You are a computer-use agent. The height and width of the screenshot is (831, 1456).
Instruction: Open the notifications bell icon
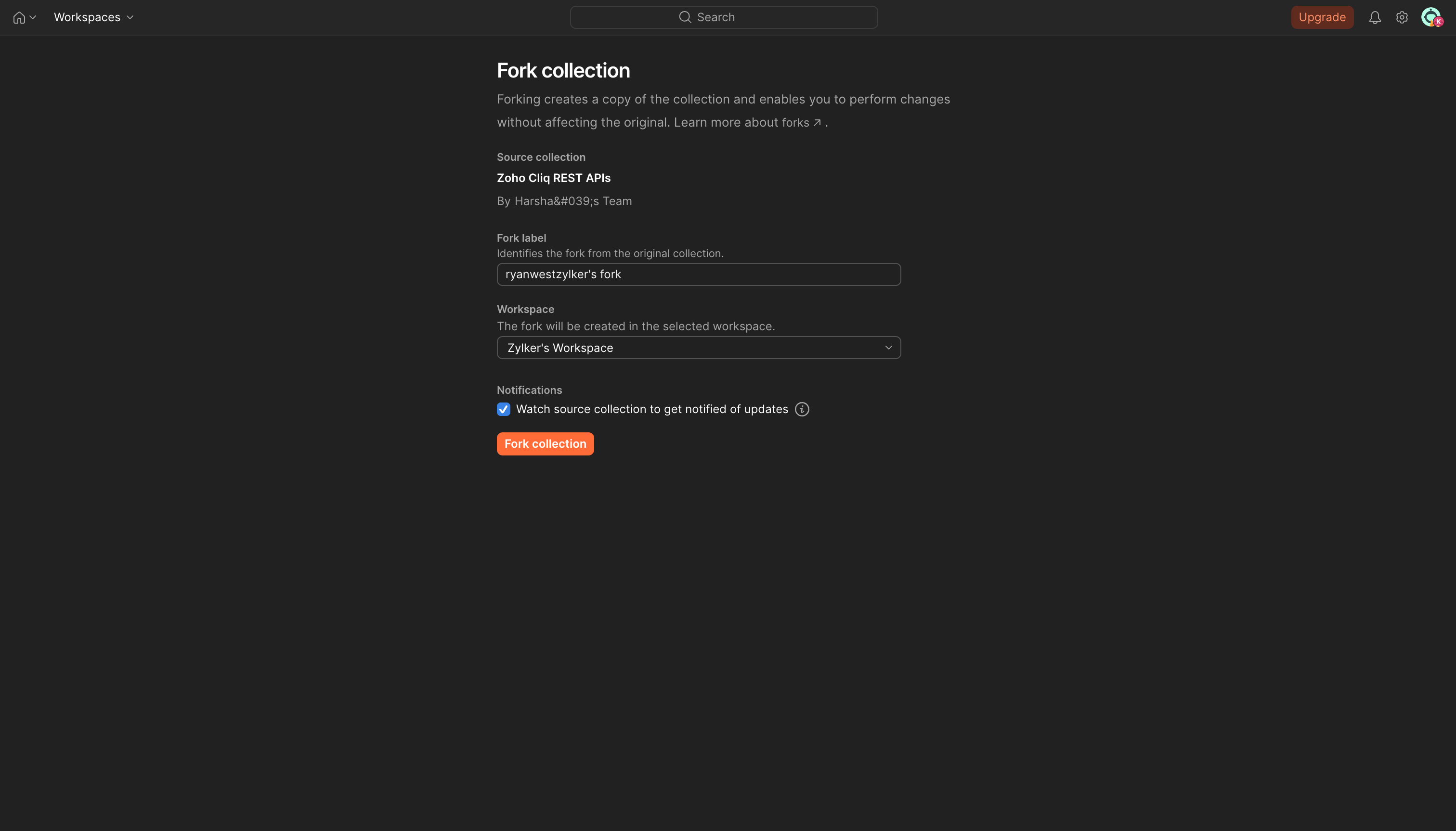(x=1374, y=18)
